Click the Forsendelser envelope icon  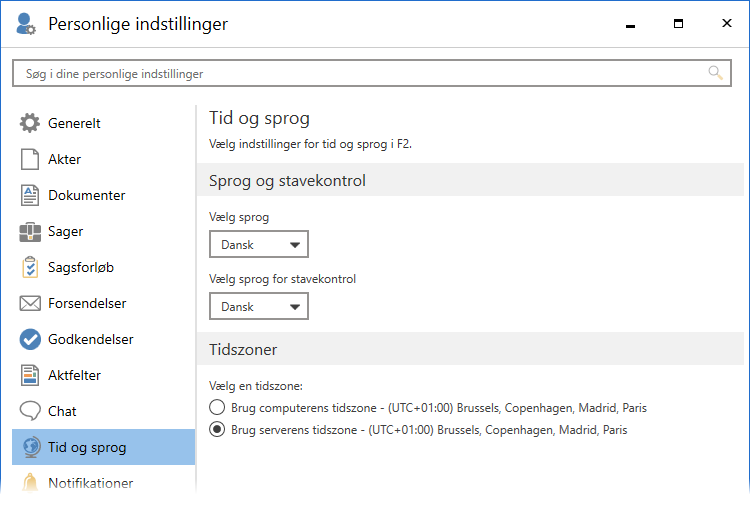(30, 304)
